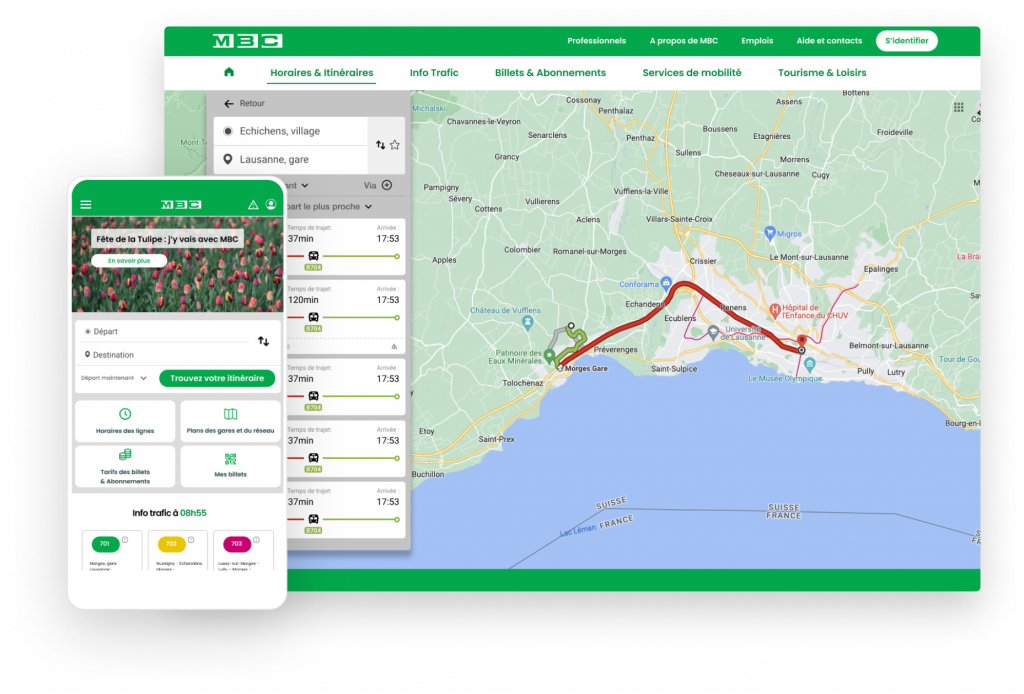Click the Le Musée Olympique map pin
1024x694 pixels.
tap(810, 364)
